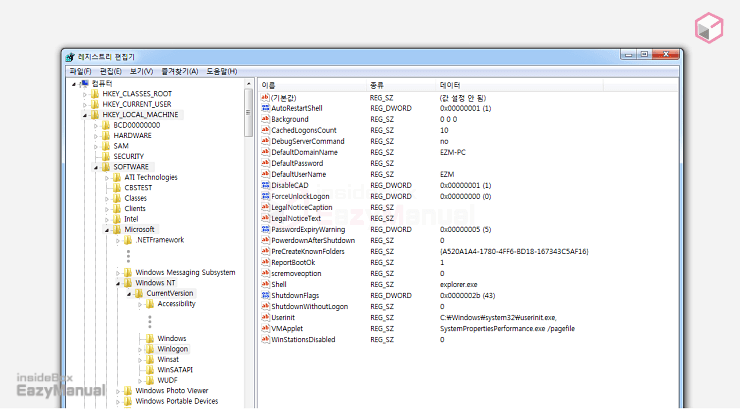Click the Background string value icon

pos(265,119)
